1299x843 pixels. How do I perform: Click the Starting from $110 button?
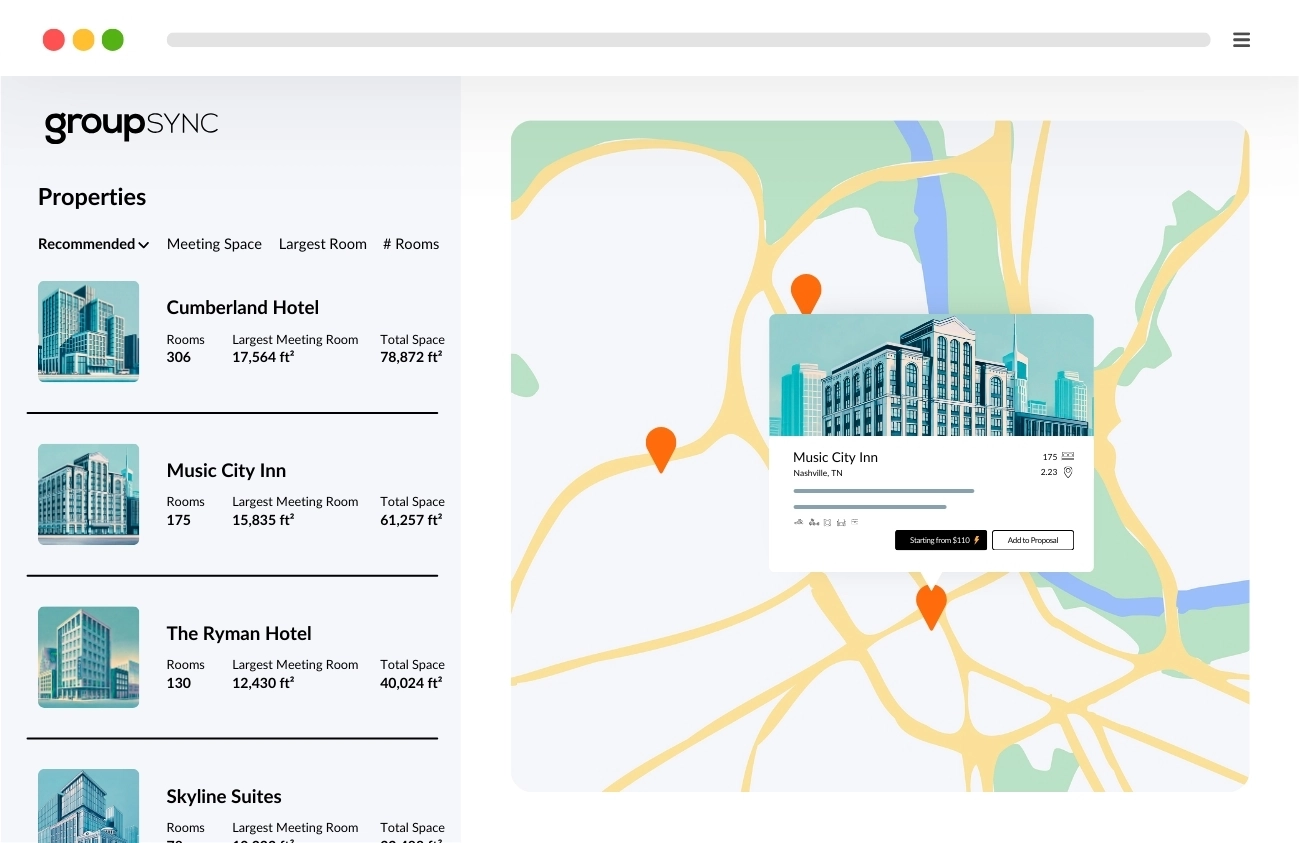(941, 540)
